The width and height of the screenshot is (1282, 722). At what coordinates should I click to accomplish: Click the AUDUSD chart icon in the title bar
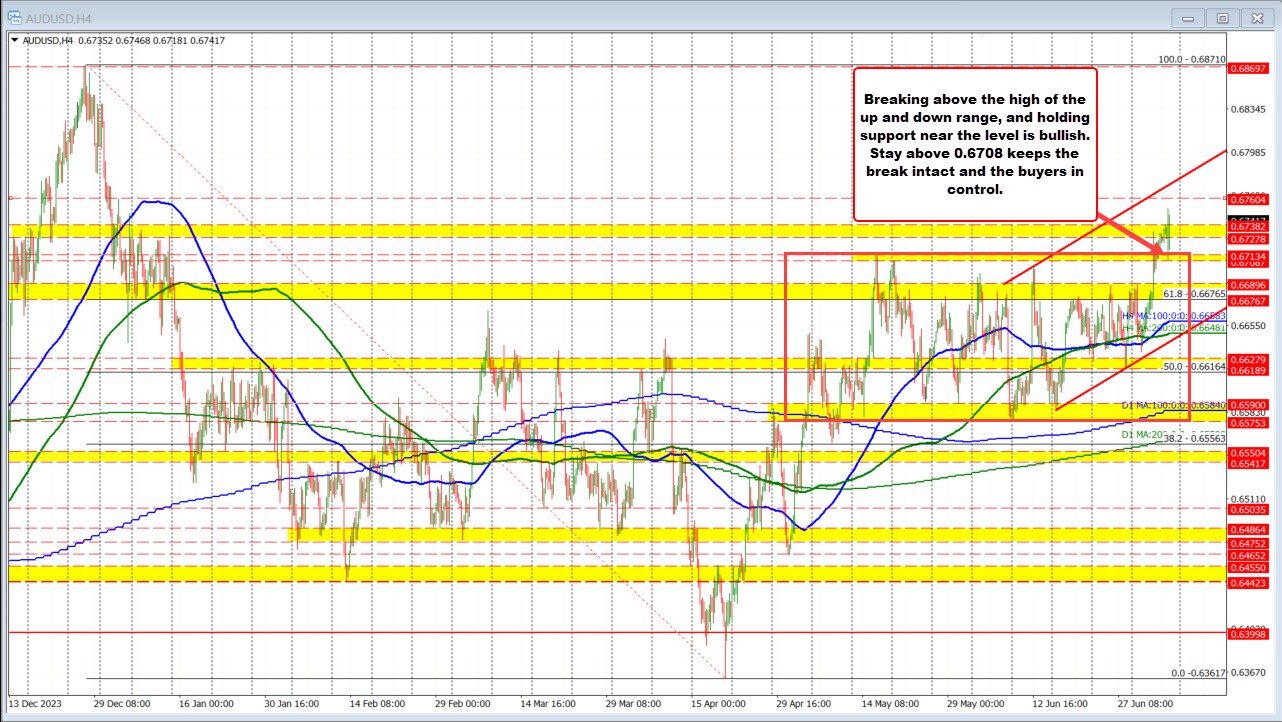pos(13,17)
